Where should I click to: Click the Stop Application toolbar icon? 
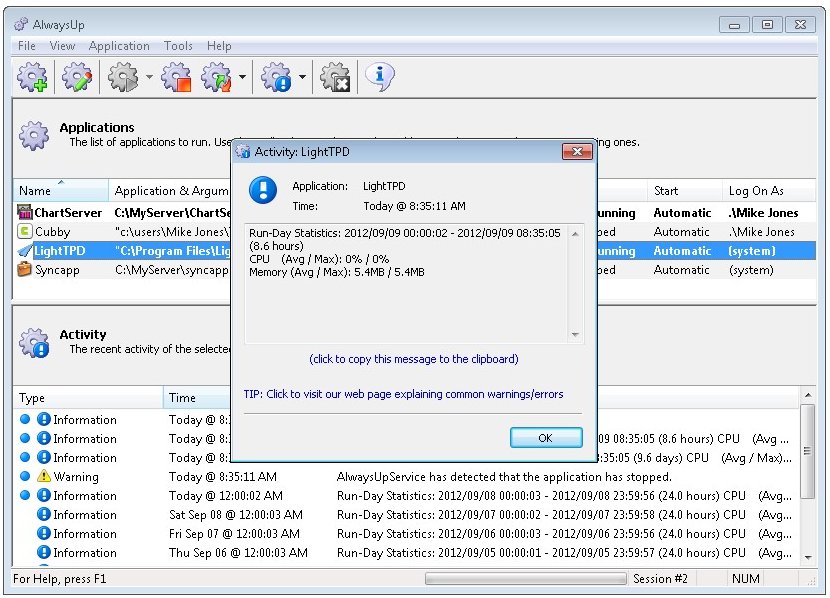175,77
